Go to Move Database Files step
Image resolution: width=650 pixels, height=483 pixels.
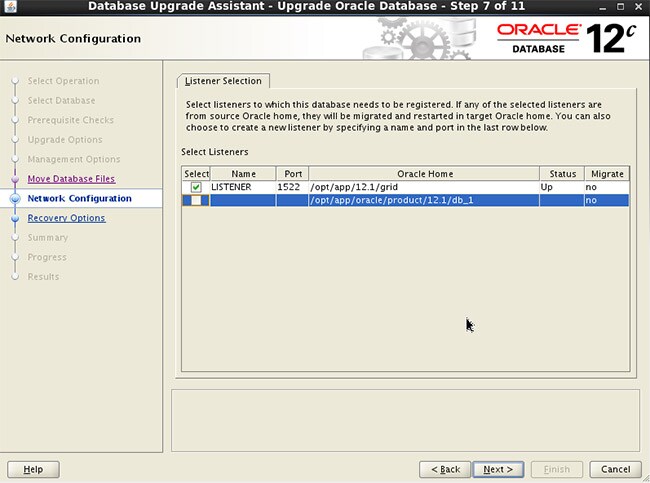pyautogui.click(x=71, y=179)
